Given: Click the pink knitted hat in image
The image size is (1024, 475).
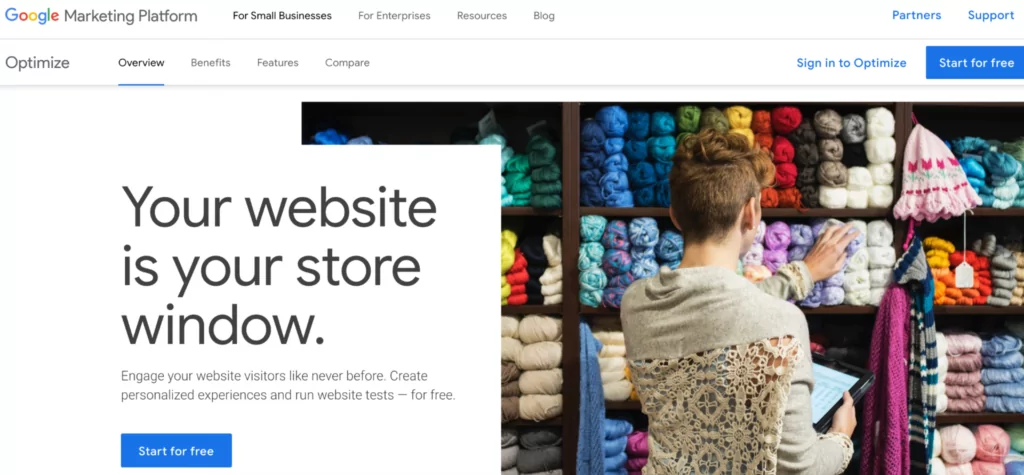Looking at the screenshot, I should (935, 173).
